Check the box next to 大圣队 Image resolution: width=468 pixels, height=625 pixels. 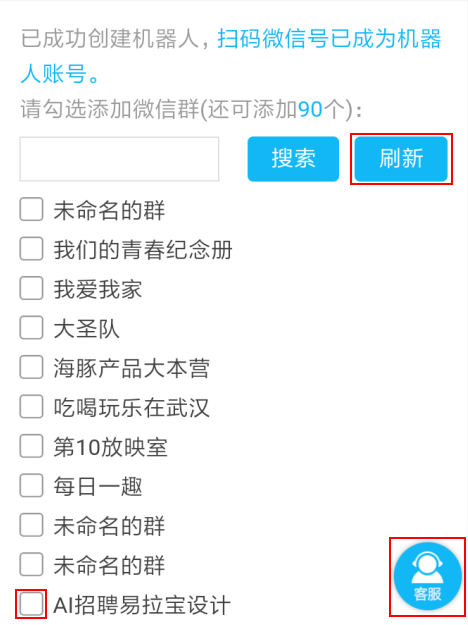(31, 328)
